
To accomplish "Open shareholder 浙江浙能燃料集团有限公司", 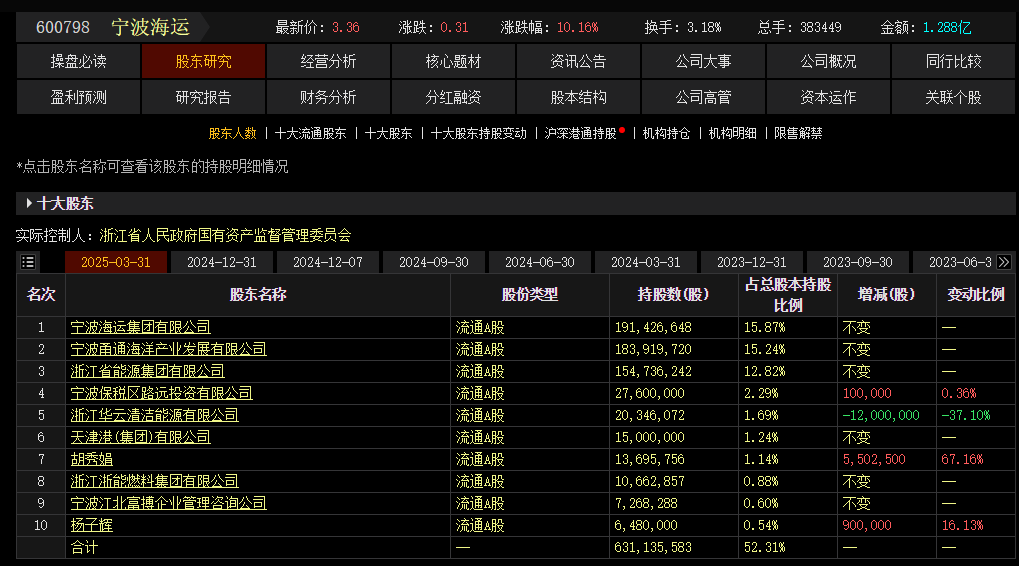I will [155, 482].
